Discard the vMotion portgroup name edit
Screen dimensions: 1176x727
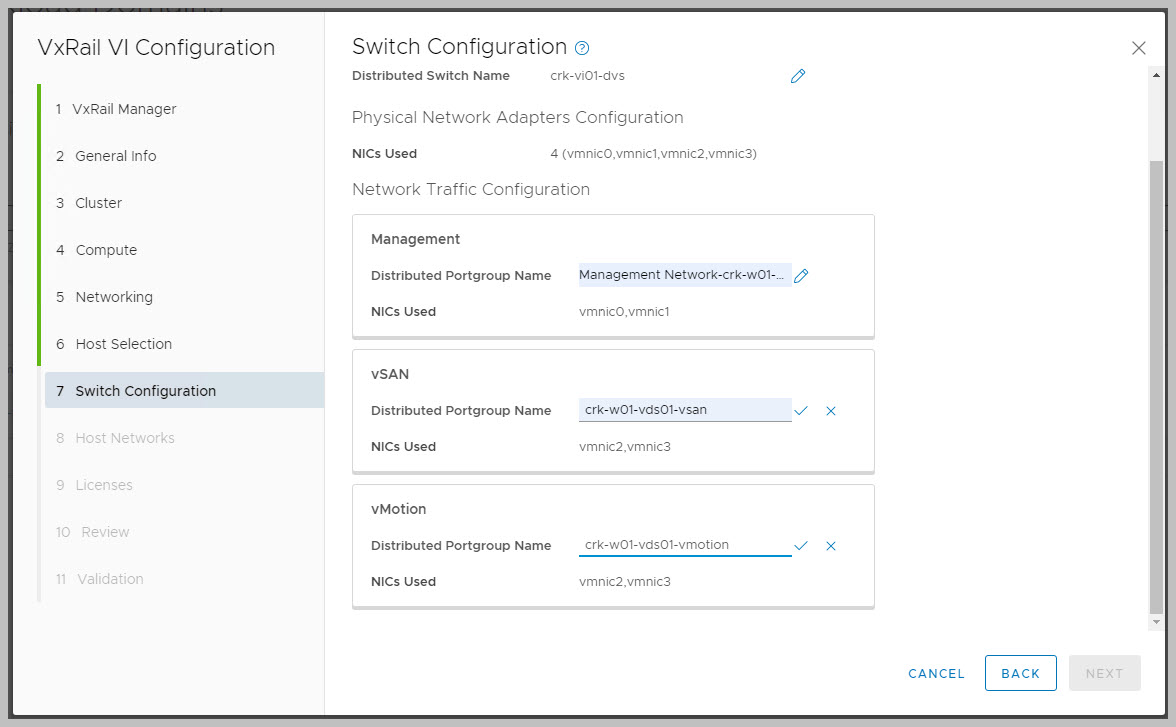point(831,546)
